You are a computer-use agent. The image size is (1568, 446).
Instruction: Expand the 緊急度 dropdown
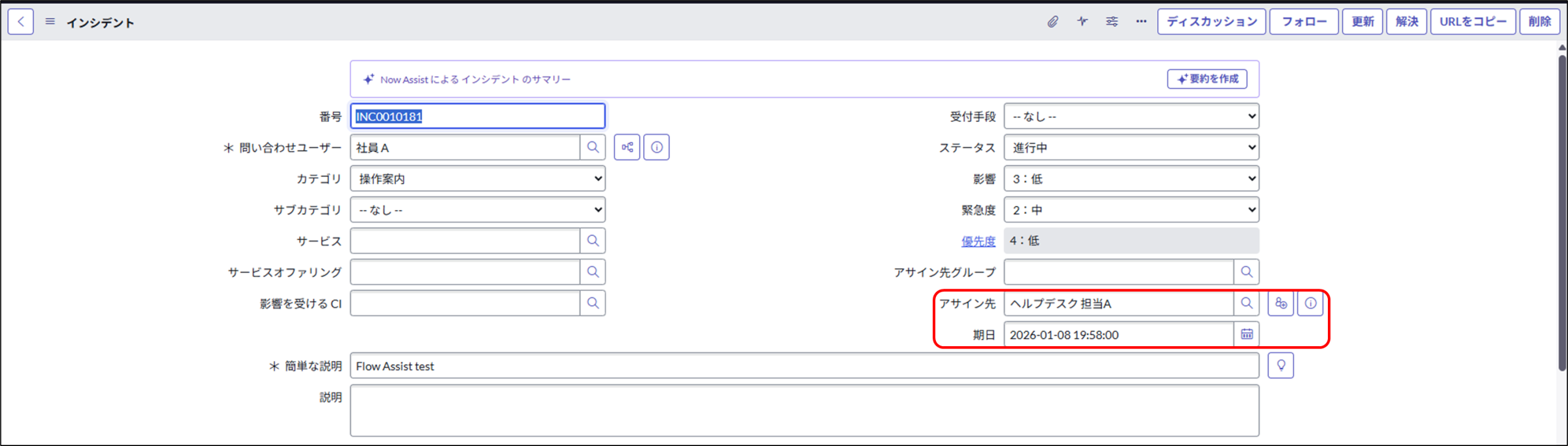pyautogui.click(x=1131, y=210)
